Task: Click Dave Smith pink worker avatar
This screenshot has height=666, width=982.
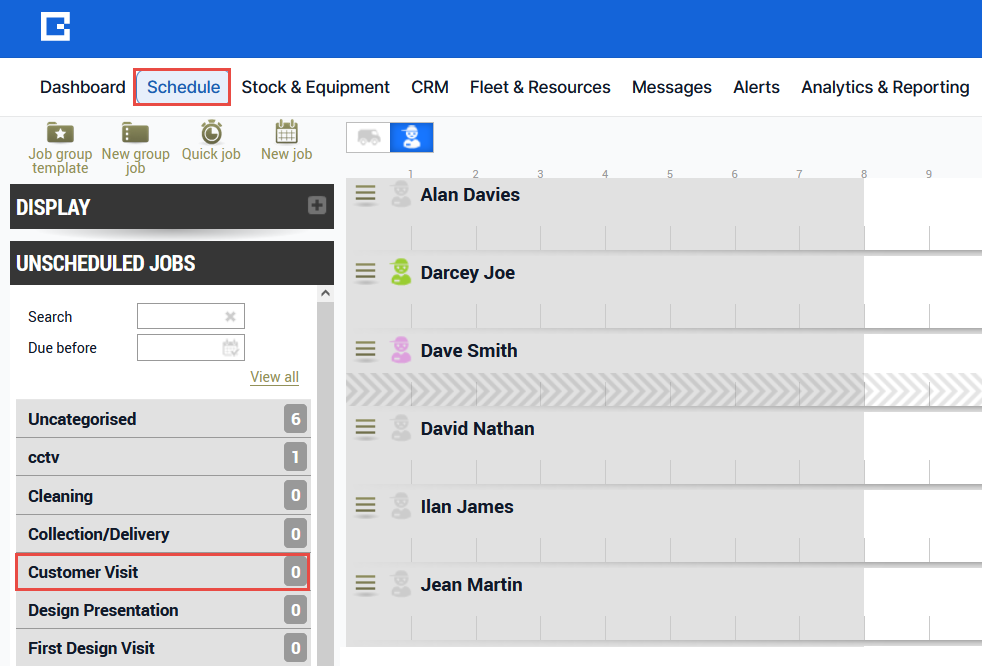Action: click(x=401, y=350)
